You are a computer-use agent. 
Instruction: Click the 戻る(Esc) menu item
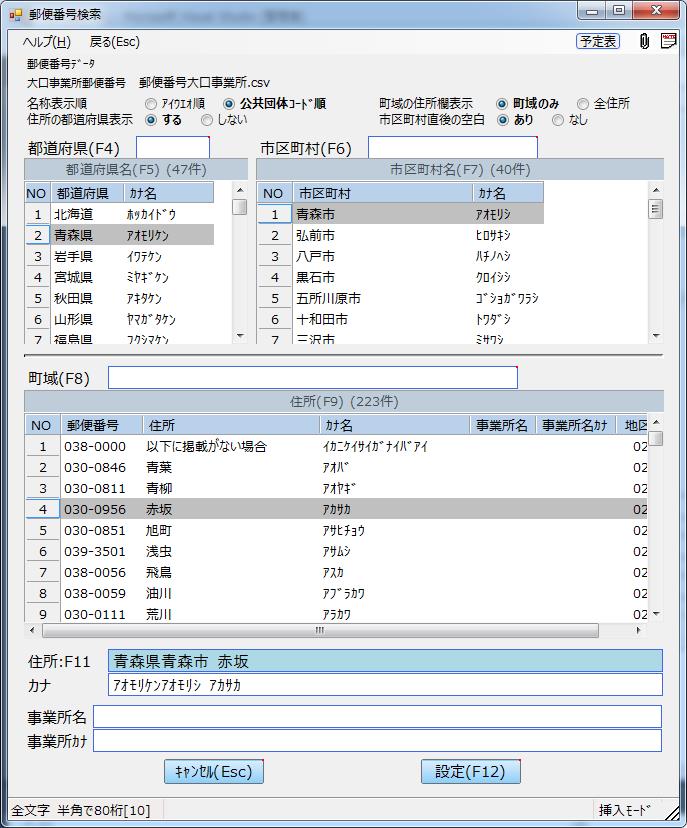pyautogui.click(x=115, y=42)
